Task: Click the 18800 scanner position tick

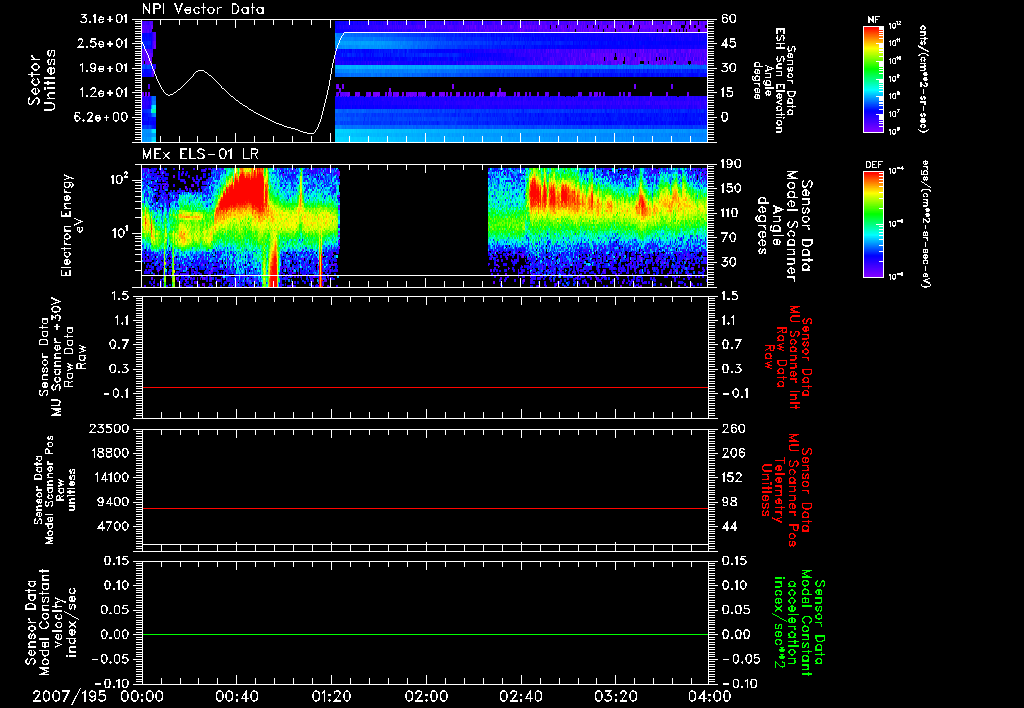Action: pyautogui.click(x=110, y=453)
